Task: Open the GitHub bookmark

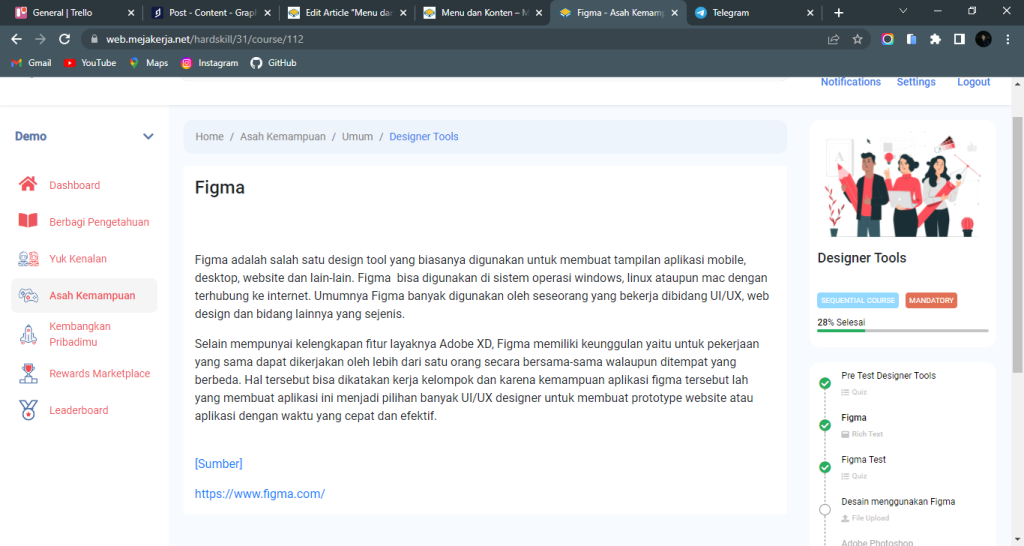Action: coord(274,63)
